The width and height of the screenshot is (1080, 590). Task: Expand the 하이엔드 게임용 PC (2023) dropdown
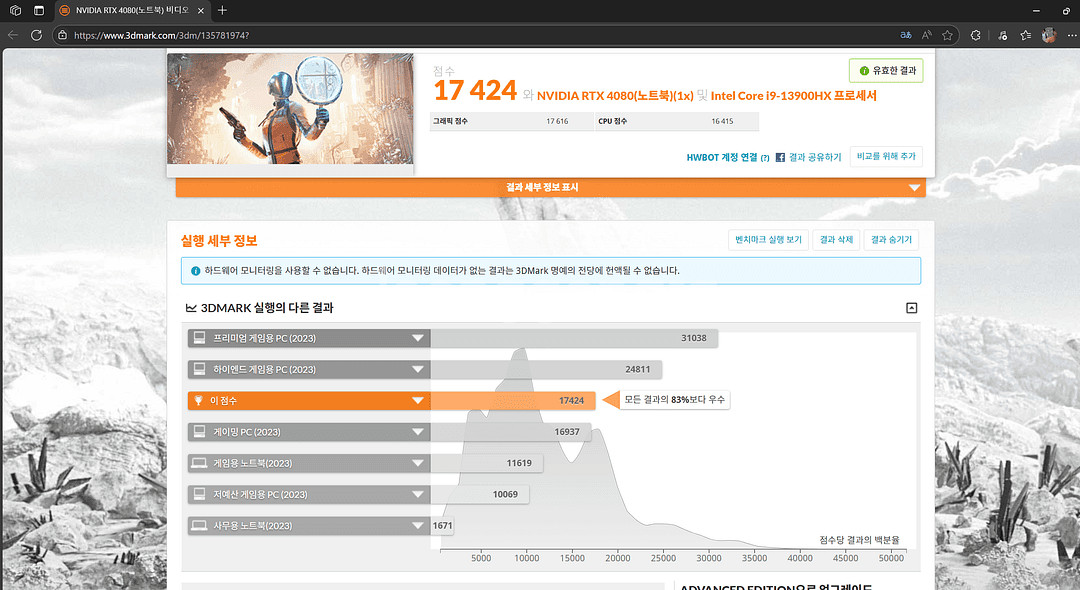click(x=417, y=370)
